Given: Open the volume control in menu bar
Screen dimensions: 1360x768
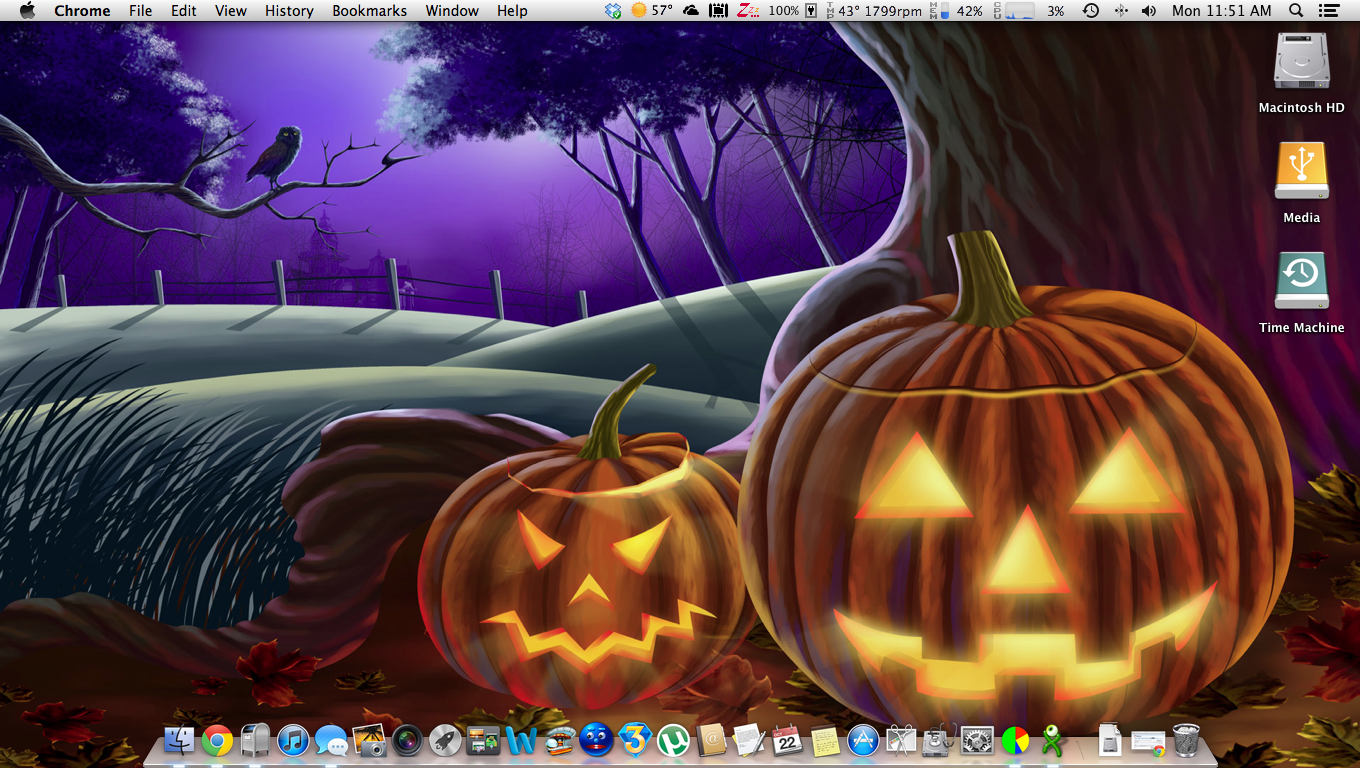Looking at the screenshot, I should (x=1149, y=11).
